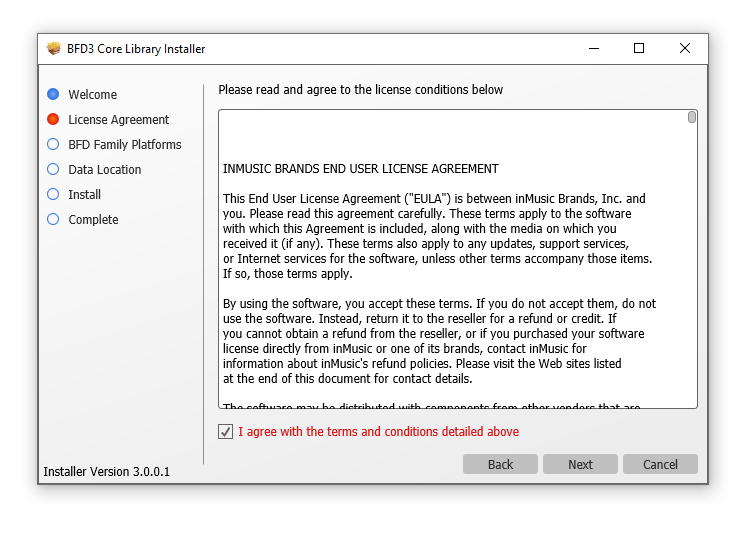Cancel the installation

(x=660, y=464)
